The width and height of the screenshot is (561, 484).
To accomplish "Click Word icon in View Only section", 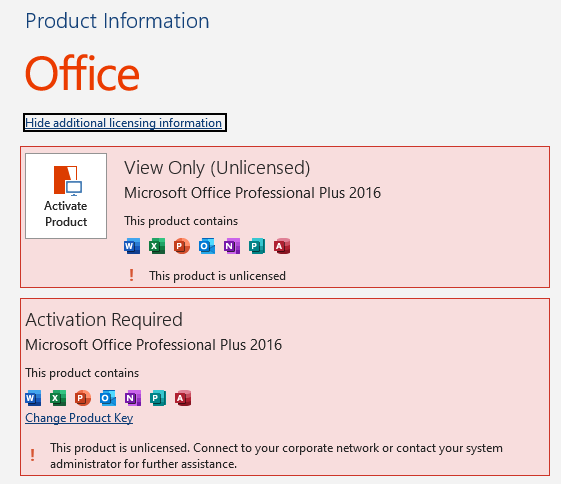I will click(132, 246).
